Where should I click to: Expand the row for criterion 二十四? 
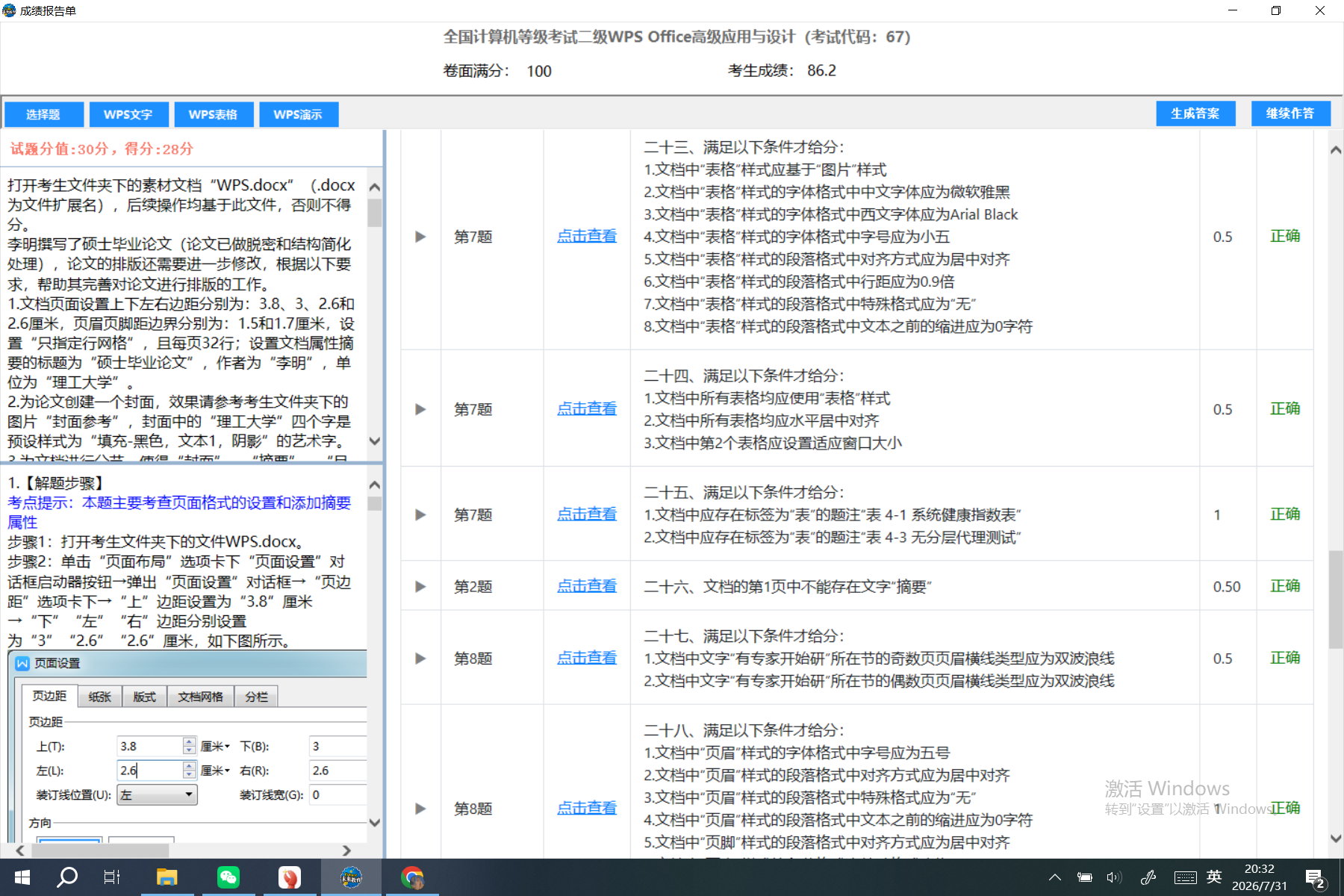click(x=420, y=409)
